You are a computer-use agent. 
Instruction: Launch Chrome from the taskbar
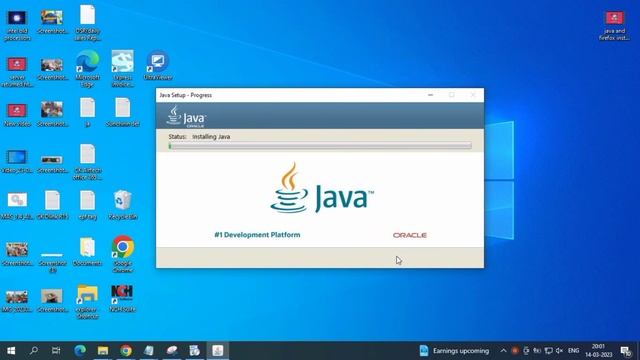click(x=126, y=351)
